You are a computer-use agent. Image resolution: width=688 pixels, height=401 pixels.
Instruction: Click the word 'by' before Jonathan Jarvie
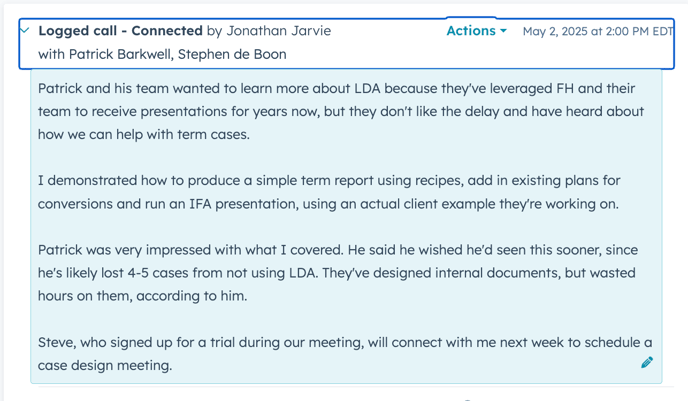[214, 31]
